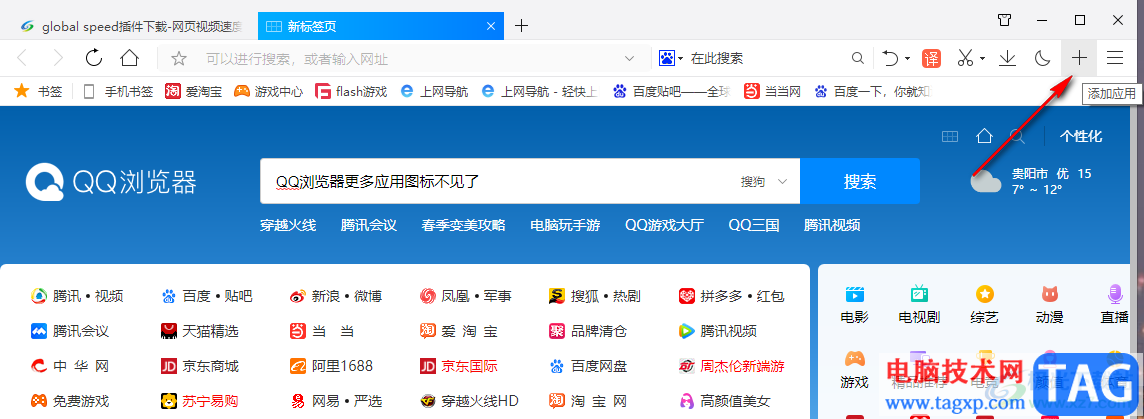Viewport: 1144px width, 419px height.
Task: Click the forward navigation arrow
Action: [x=58, y=58]
